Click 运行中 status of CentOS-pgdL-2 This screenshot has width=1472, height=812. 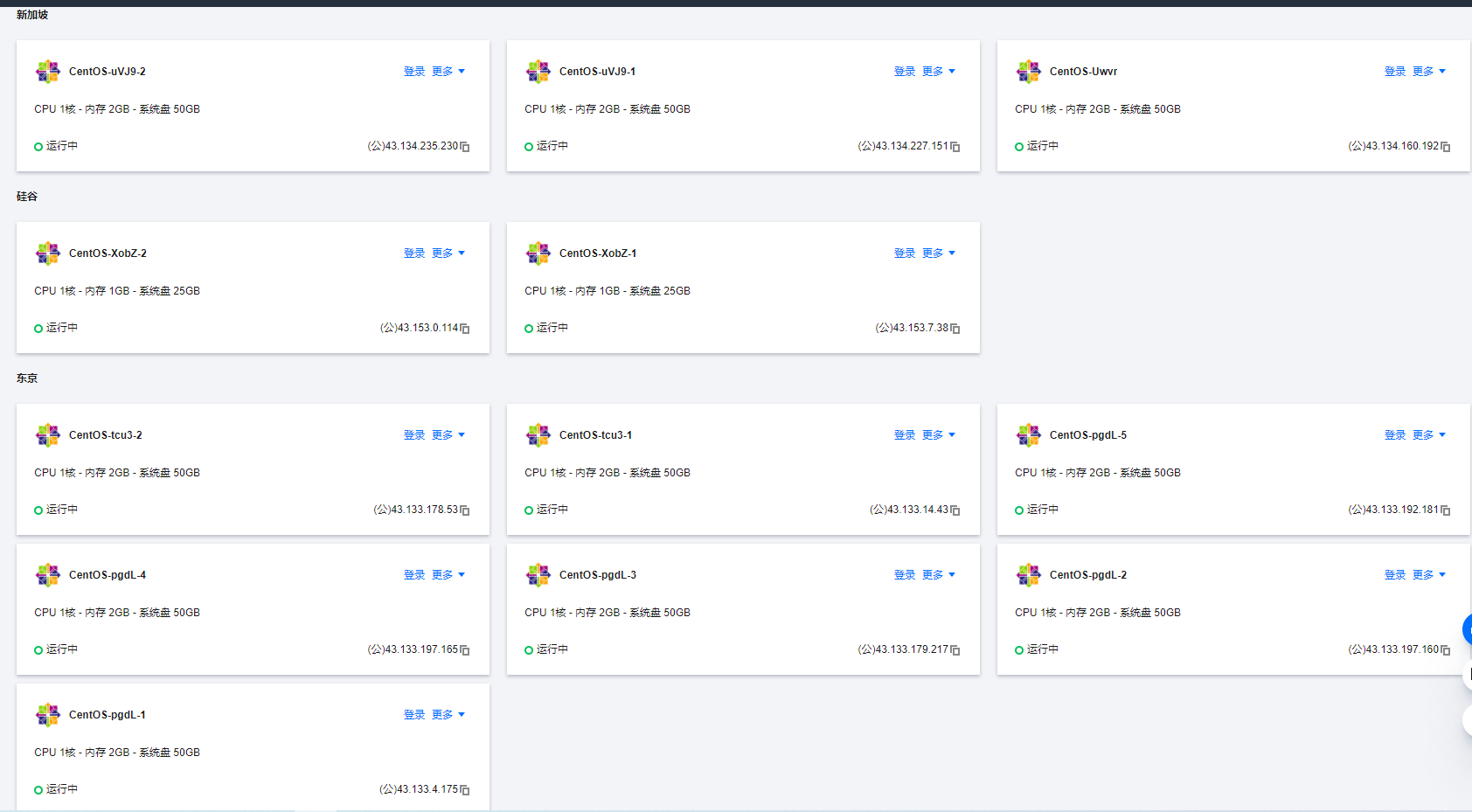pos(1037,649)
